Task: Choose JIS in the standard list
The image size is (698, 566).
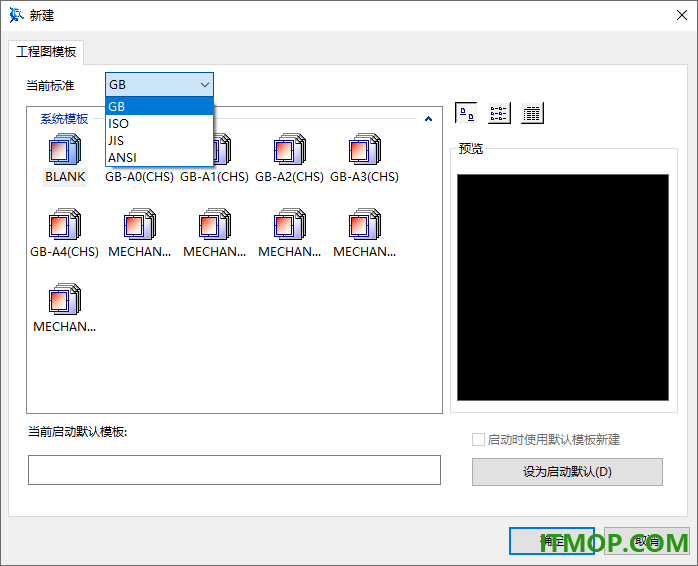Action: click(x=159, y=140)
